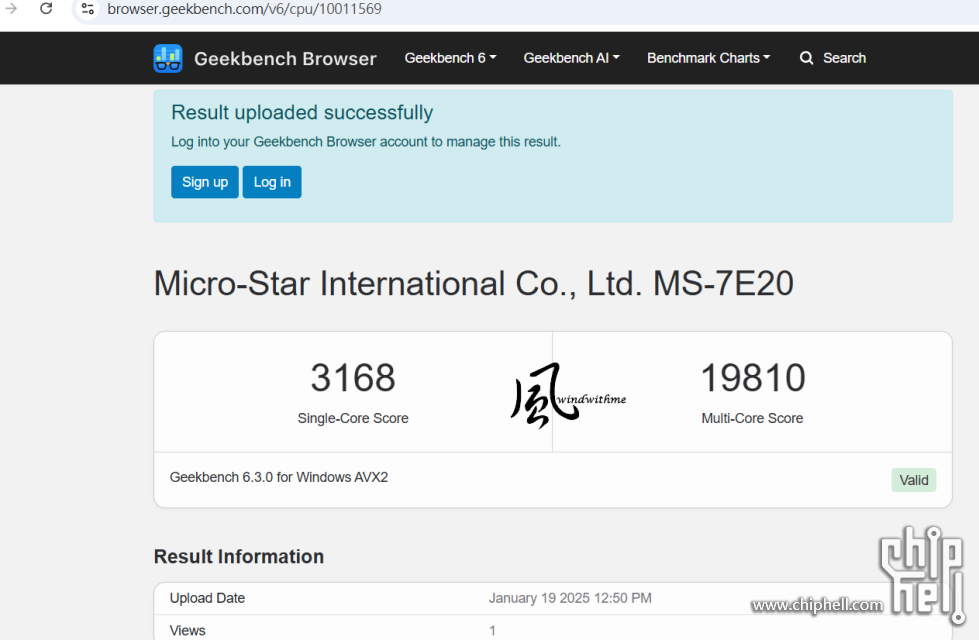
Task: Click the MS-7E20 system title heading
Action: [473, 283]
